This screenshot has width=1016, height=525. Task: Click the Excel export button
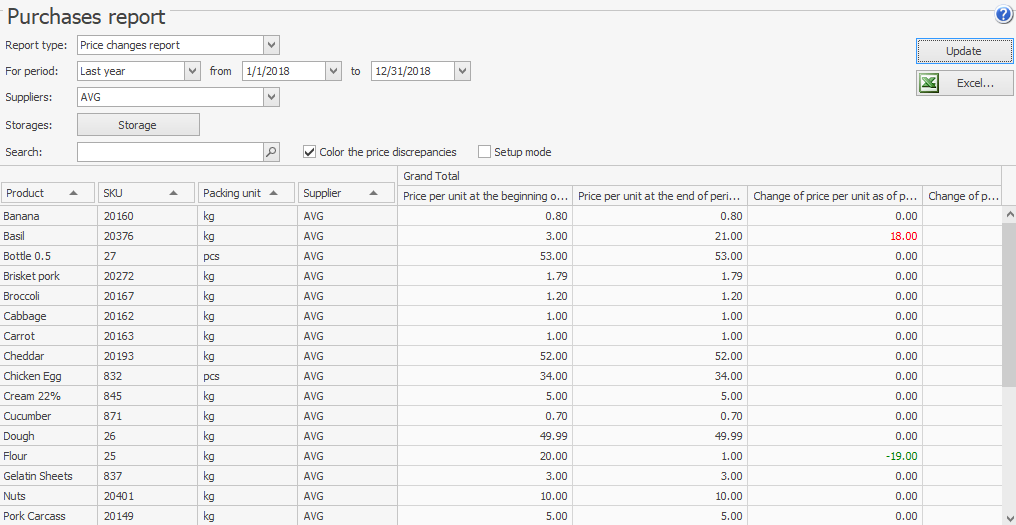(964, 83)
